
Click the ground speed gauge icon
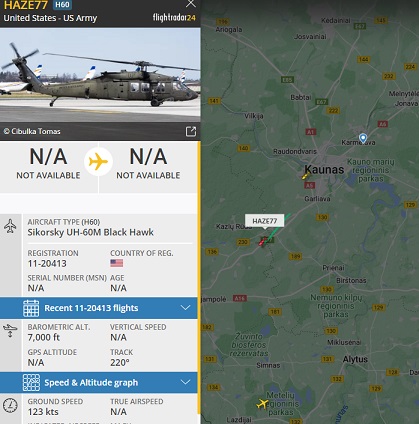[10, 406]
